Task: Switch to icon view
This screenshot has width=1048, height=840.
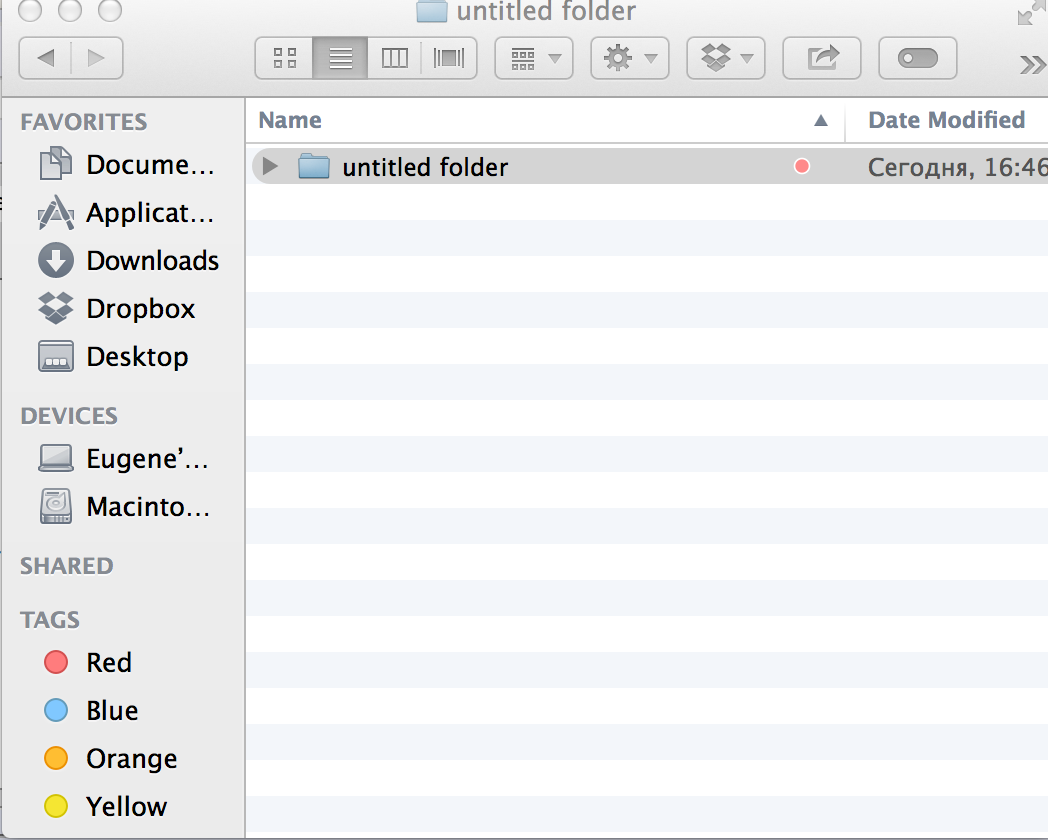Action: click(x=284, y=58)
